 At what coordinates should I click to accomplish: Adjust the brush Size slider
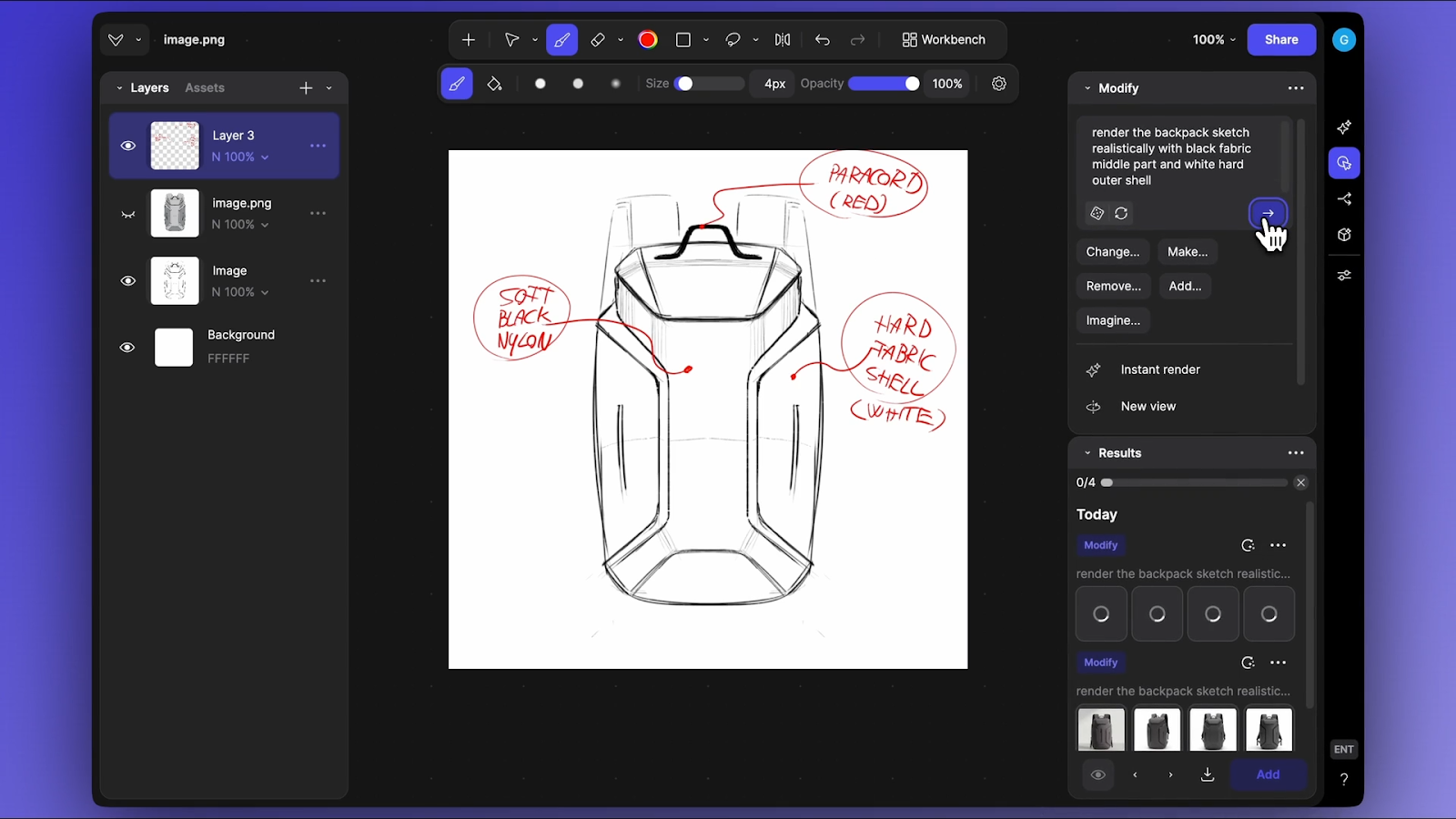(710, 84)
